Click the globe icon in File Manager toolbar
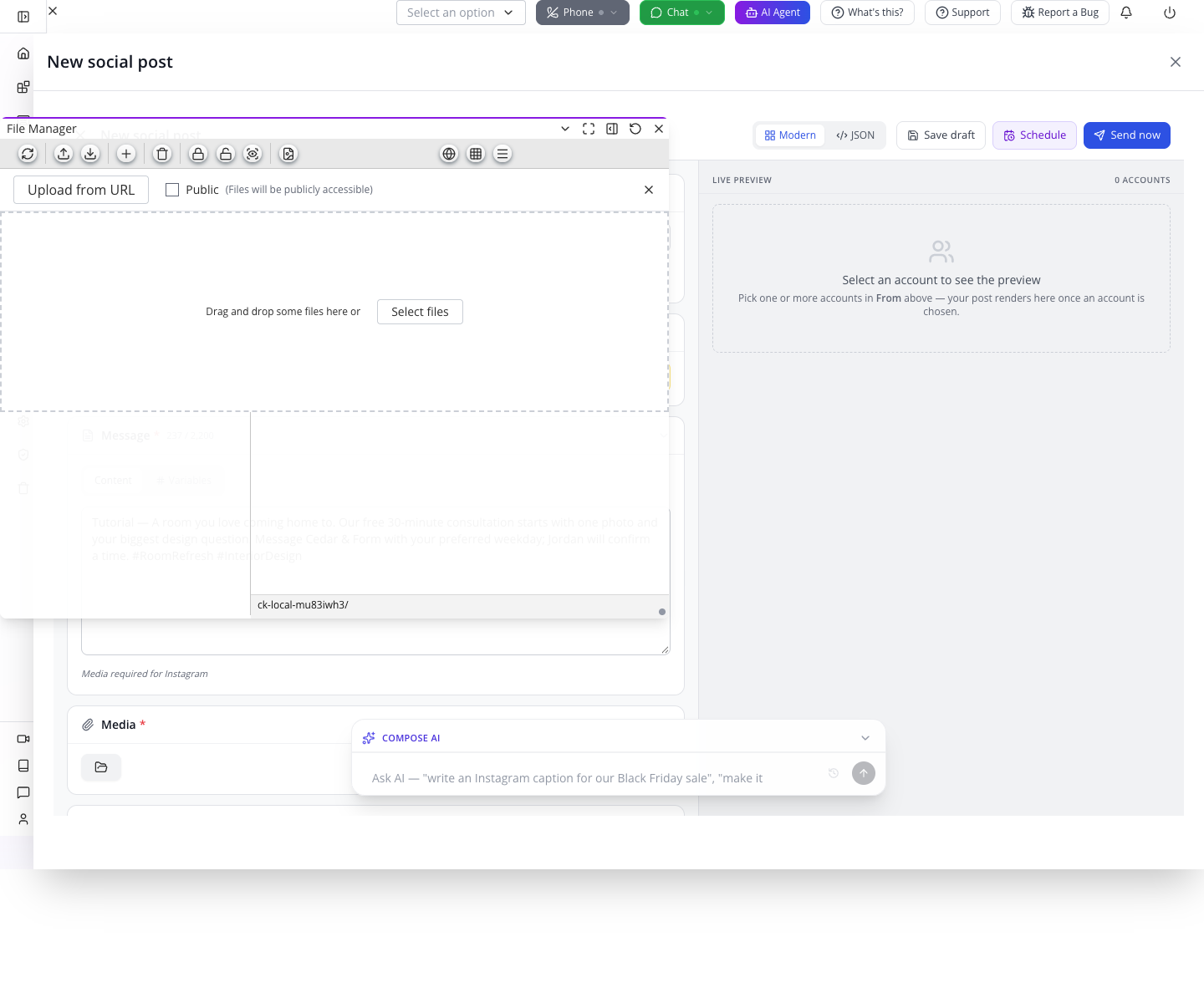The image size is (1204, 1003). point(449,154)
